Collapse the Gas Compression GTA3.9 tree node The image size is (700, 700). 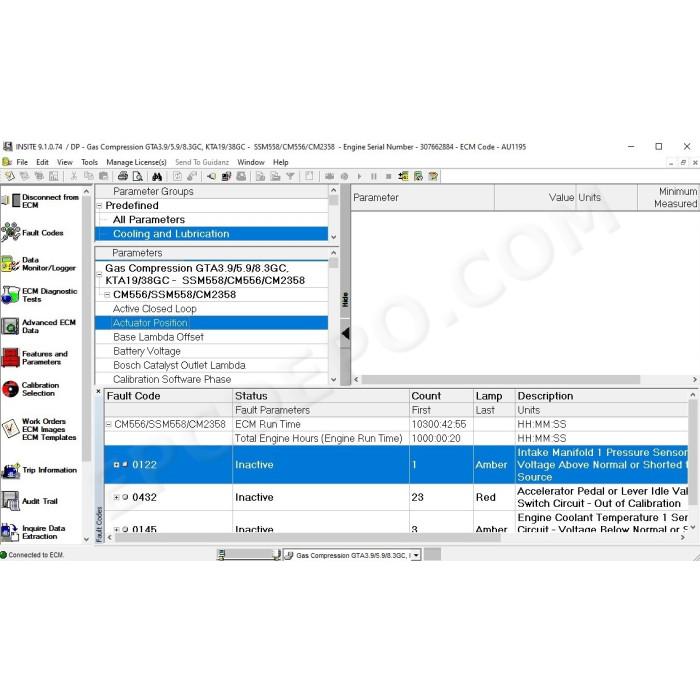click(100, 275)
